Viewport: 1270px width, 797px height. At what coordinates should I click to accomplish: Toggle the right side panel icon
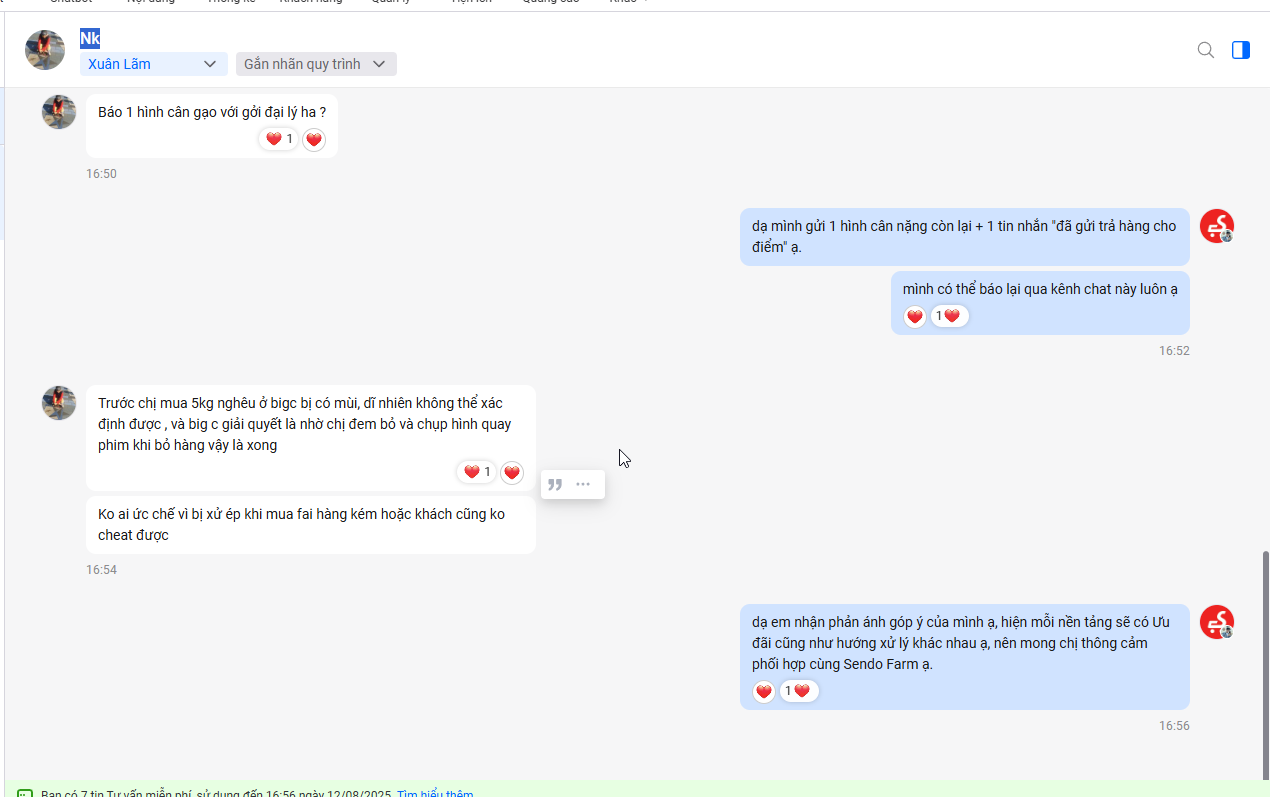pyautogui.click(x=1241, y=50)
